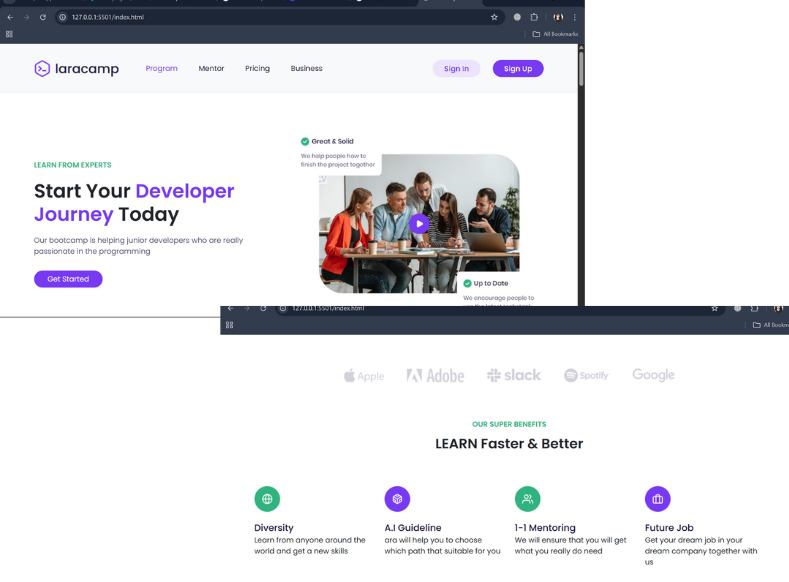Click the address bar showing 127.0.0.1:5501/index.html
Viewport: 789px width, 582px height.
272,17
